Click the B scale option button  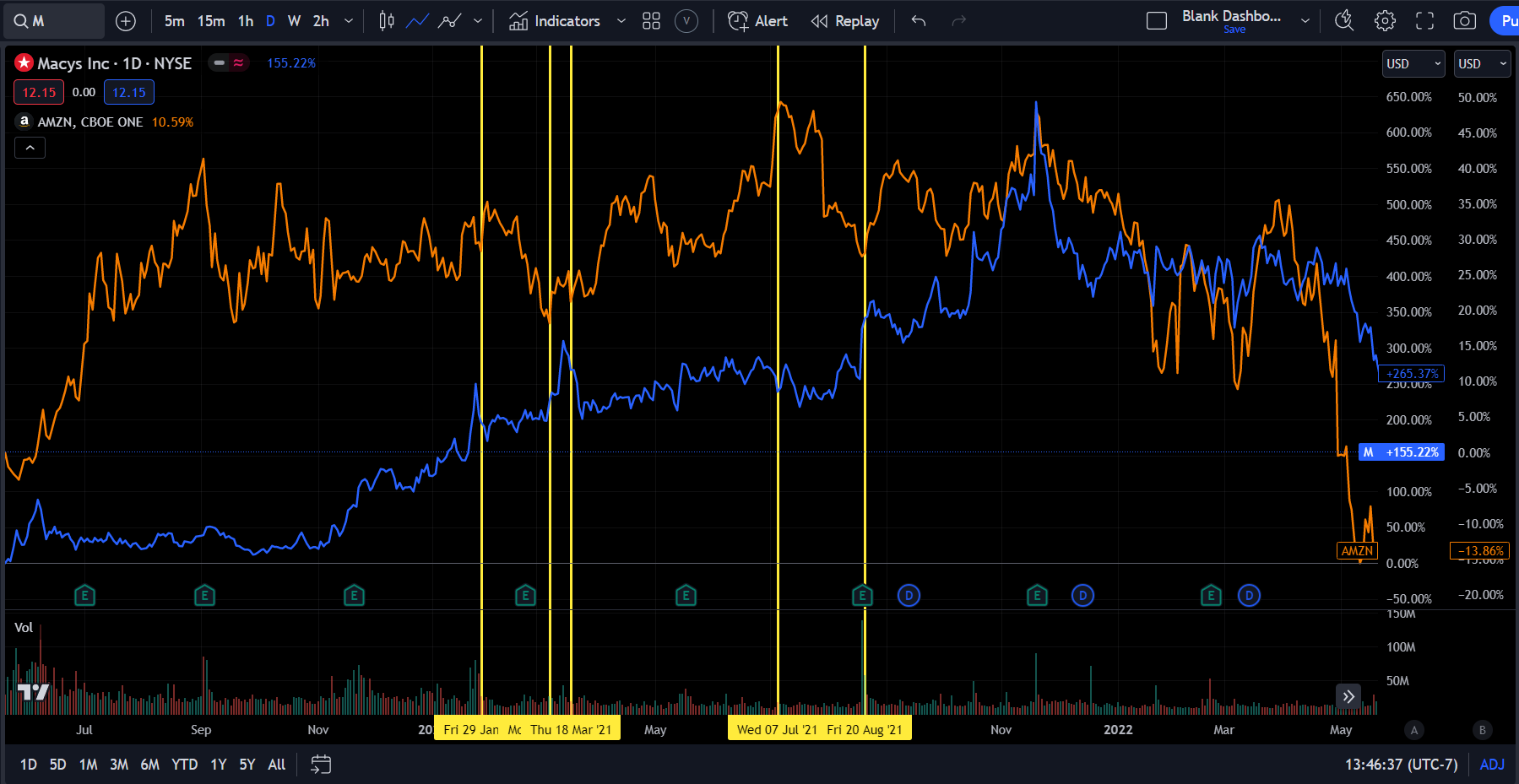click(1482, 730)
